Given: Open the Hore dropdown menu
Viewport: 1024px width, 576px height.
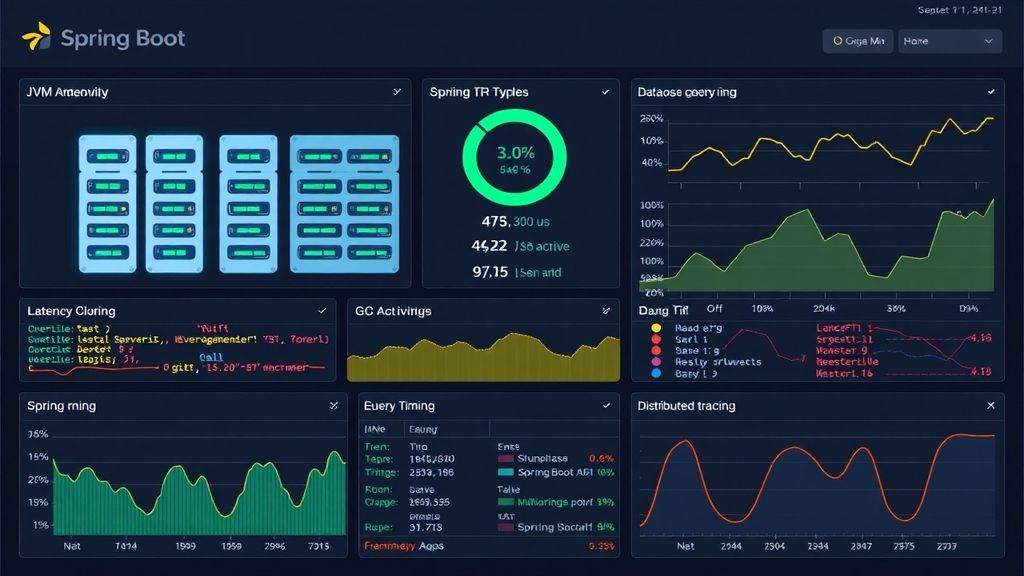Looking at the screenshot, I should click(948, 41).
